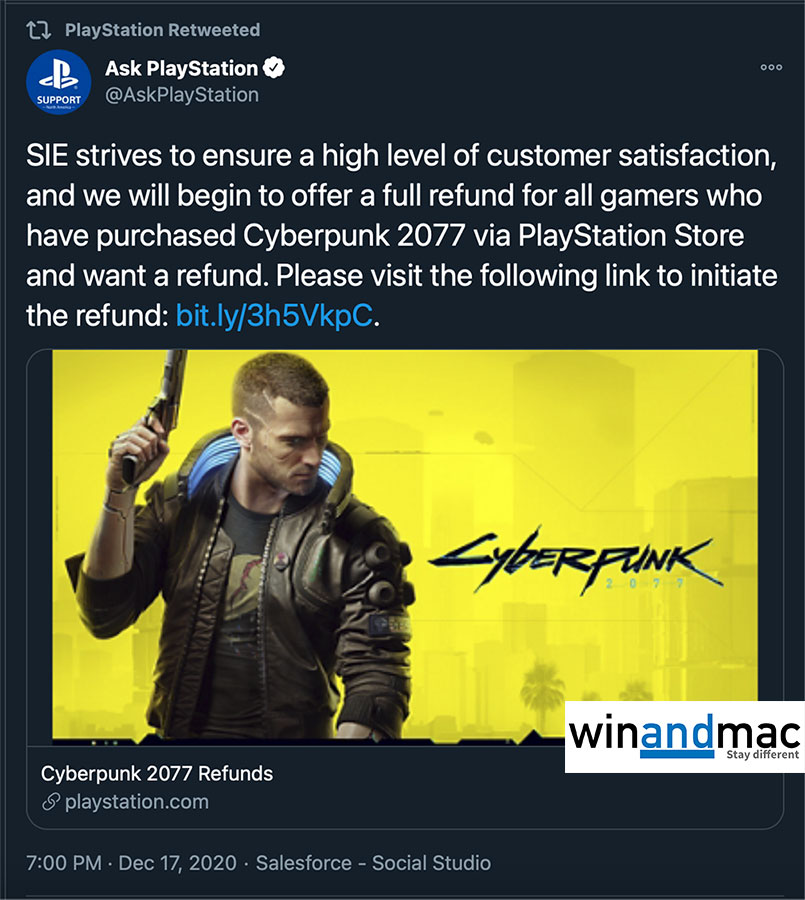Open the @AskPlayStation handle
This screenshot has width=805, height=900.
point(181,95)
